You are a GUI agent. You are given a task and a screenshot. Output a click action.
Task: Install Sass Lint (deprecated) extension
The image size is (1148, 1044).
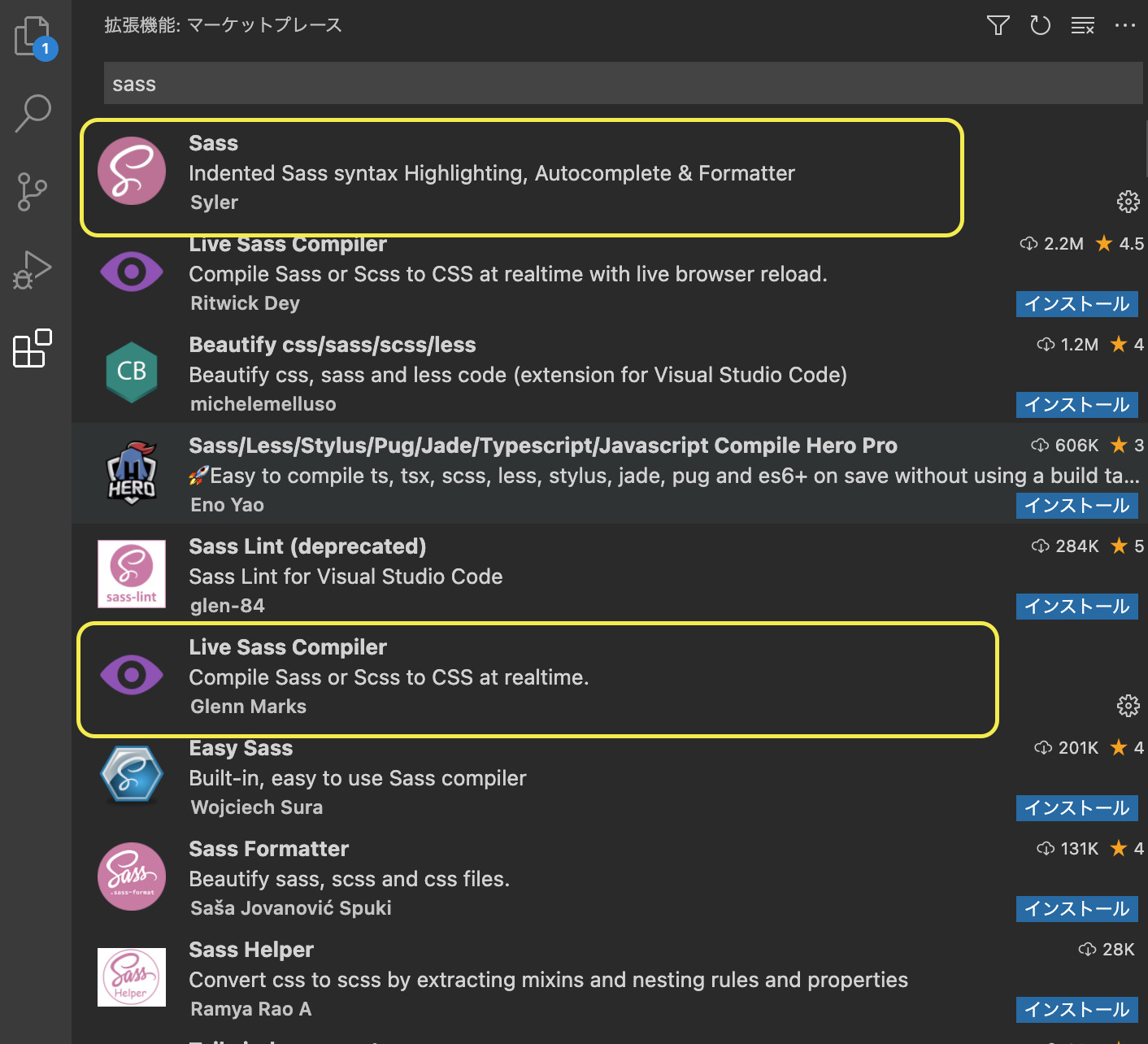tap(1076, 607)
